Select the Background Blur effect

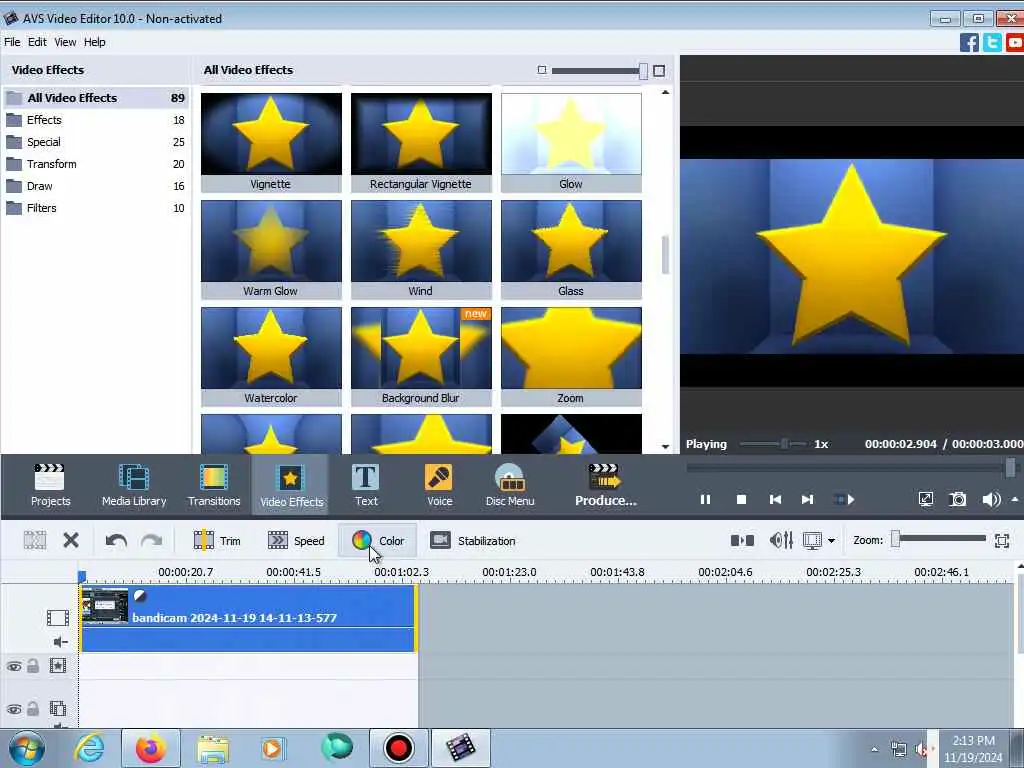421,357
